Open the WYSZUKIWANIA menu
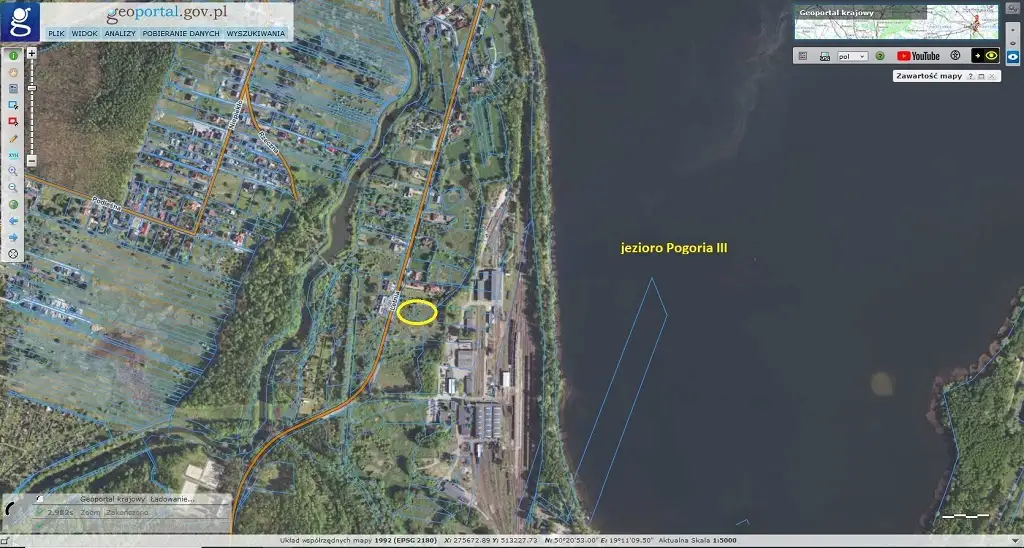This screenshot has height=548, width=1024. pyautogui.click(x=256, y=33)
